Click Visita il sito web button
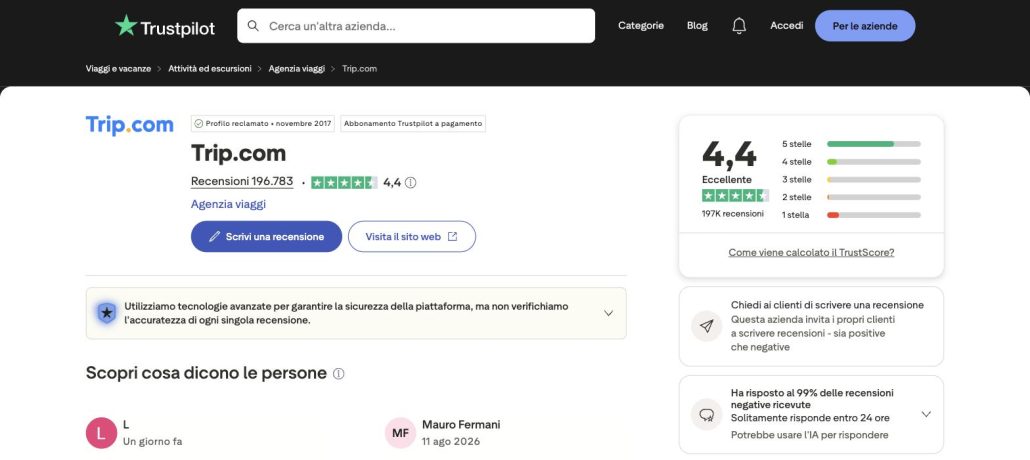The height and width of the screenshot is (460, 1030). tap(412, 237)
